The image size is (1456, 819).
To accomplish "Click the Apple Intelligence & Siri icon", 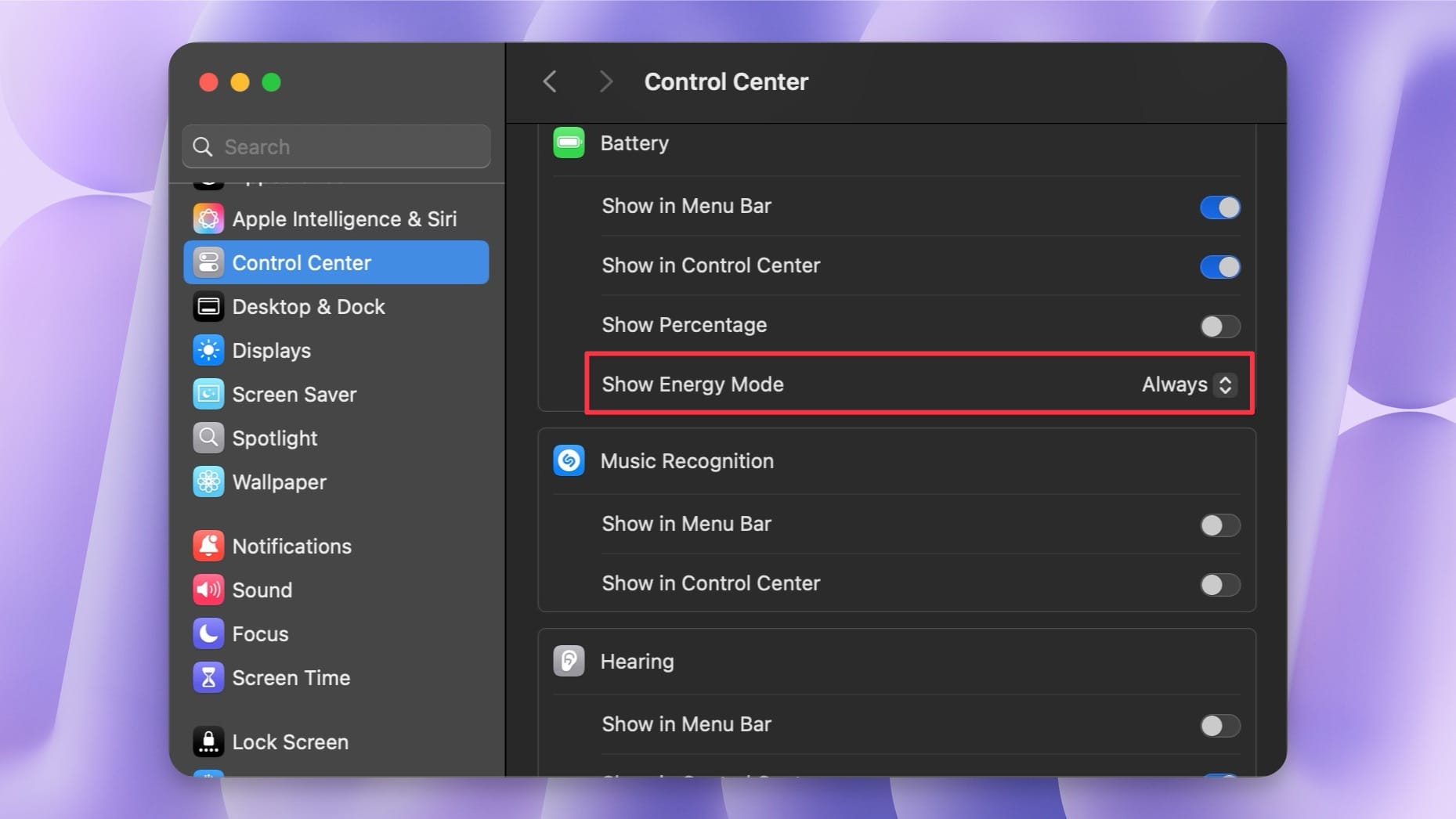I will [208, 218].
